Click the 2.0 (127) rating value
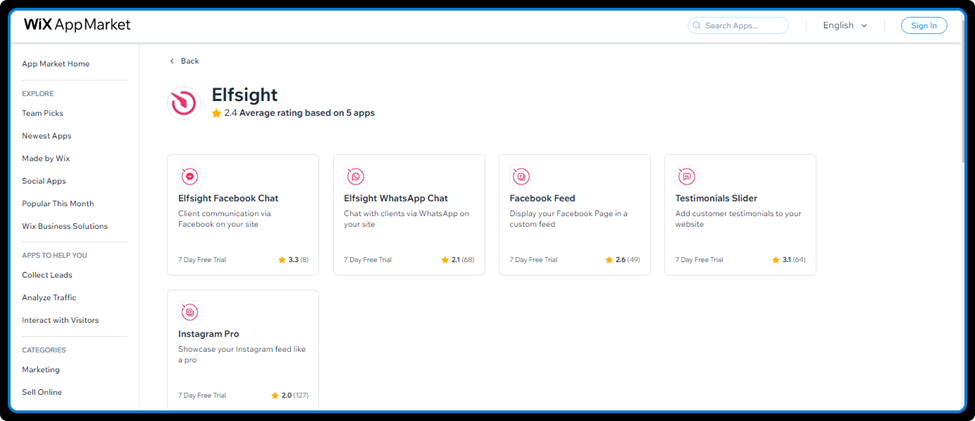The width and height of the screenshot is (975, 421). click(295, 395)
